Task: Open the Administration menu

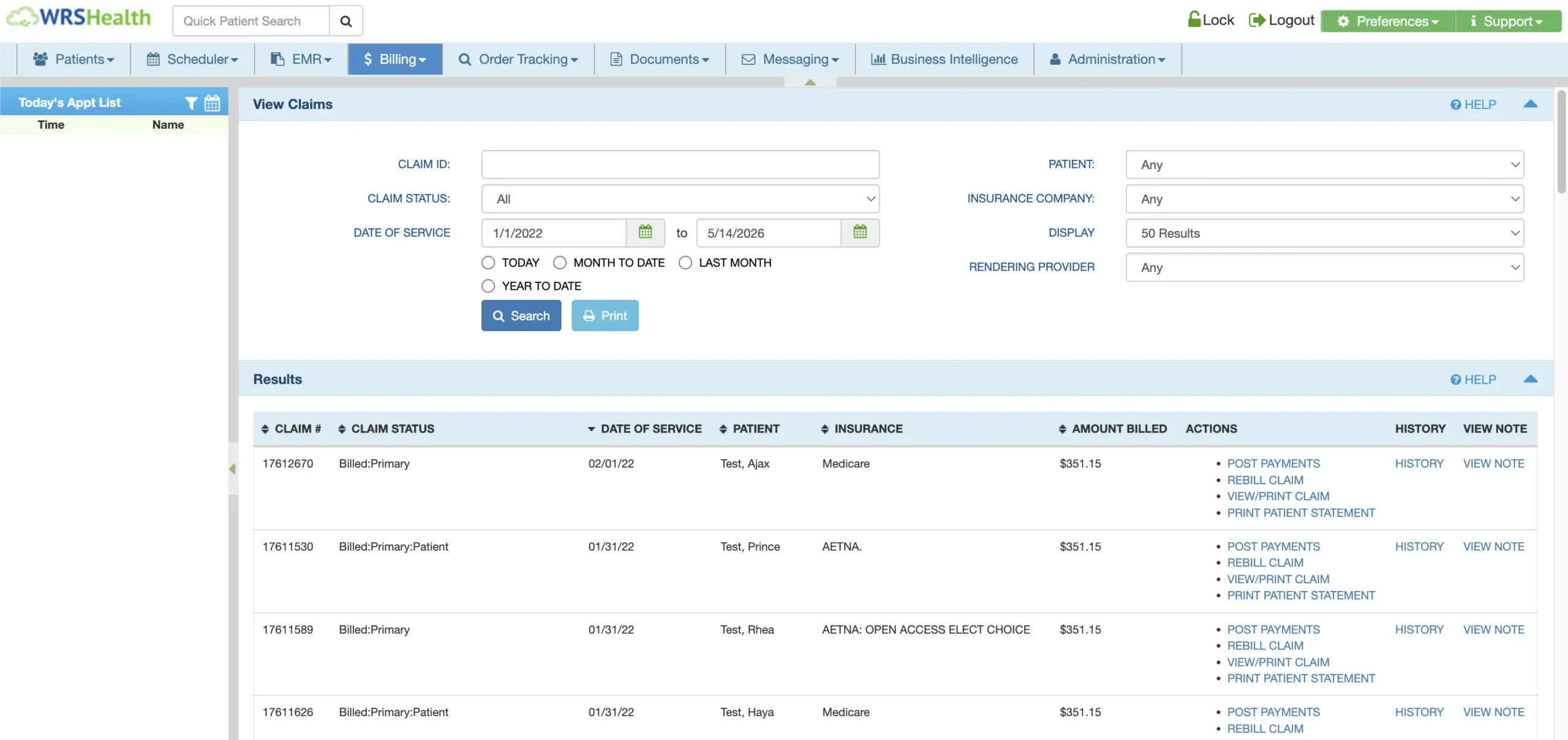Action: [x=1107, y=59]
